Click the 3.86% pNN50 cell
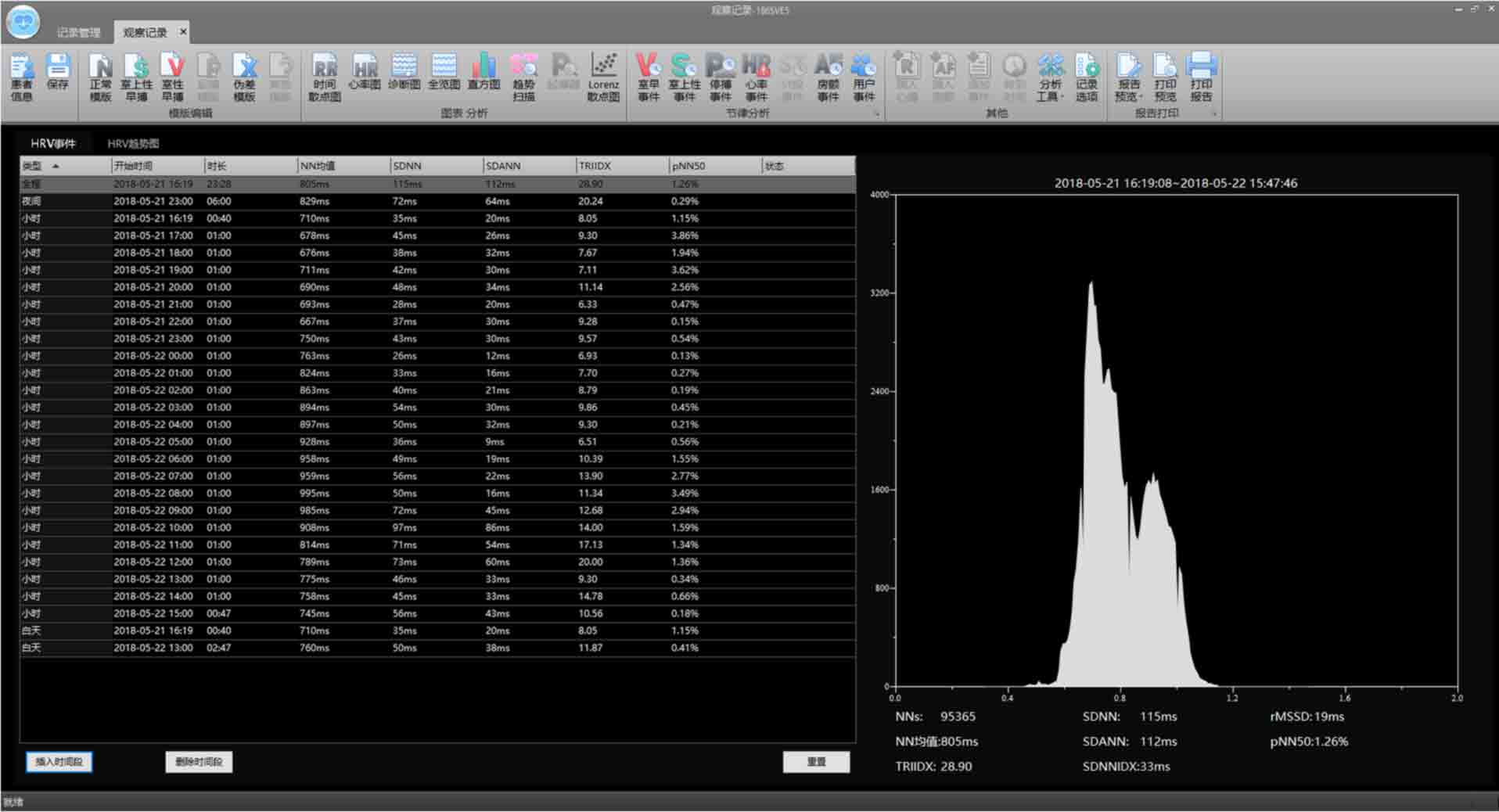The width and height of the screenshot is (1499, 812). pos(685,235)
